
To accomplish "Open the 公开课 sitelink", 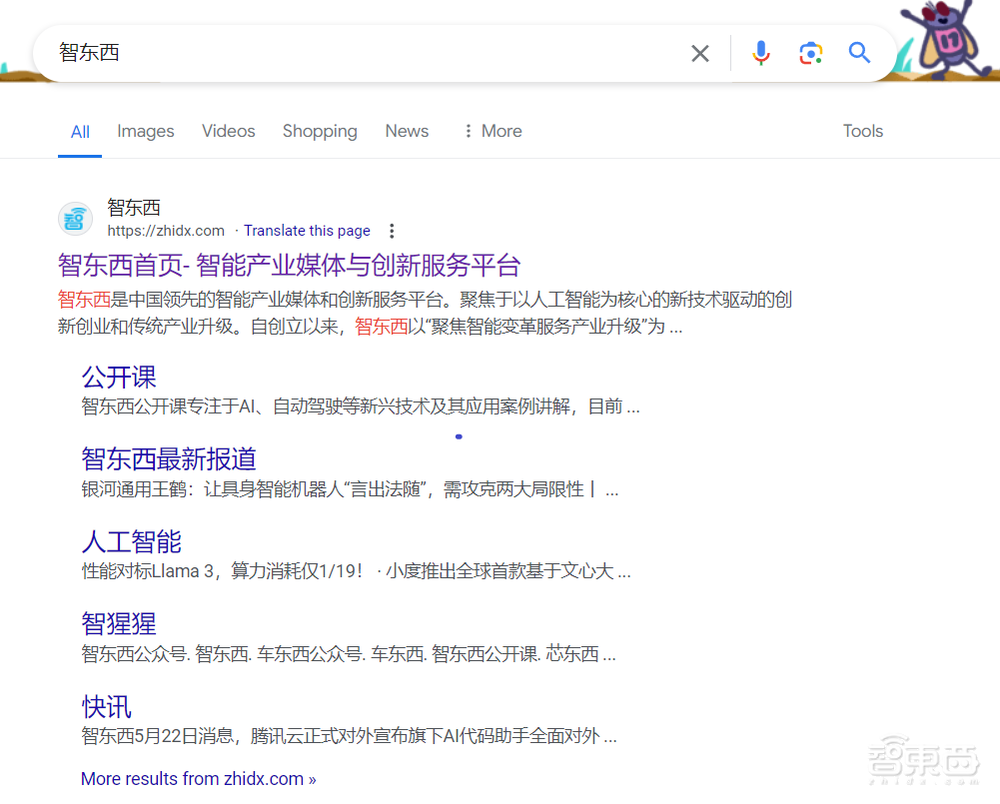I will [x=118, y=377].
